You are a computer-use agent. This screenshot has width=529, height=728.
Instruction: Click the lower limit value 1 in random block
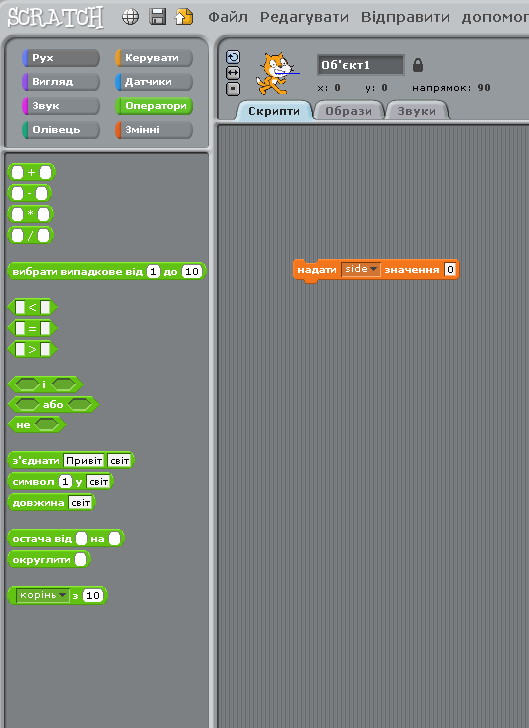coord(153,272)
